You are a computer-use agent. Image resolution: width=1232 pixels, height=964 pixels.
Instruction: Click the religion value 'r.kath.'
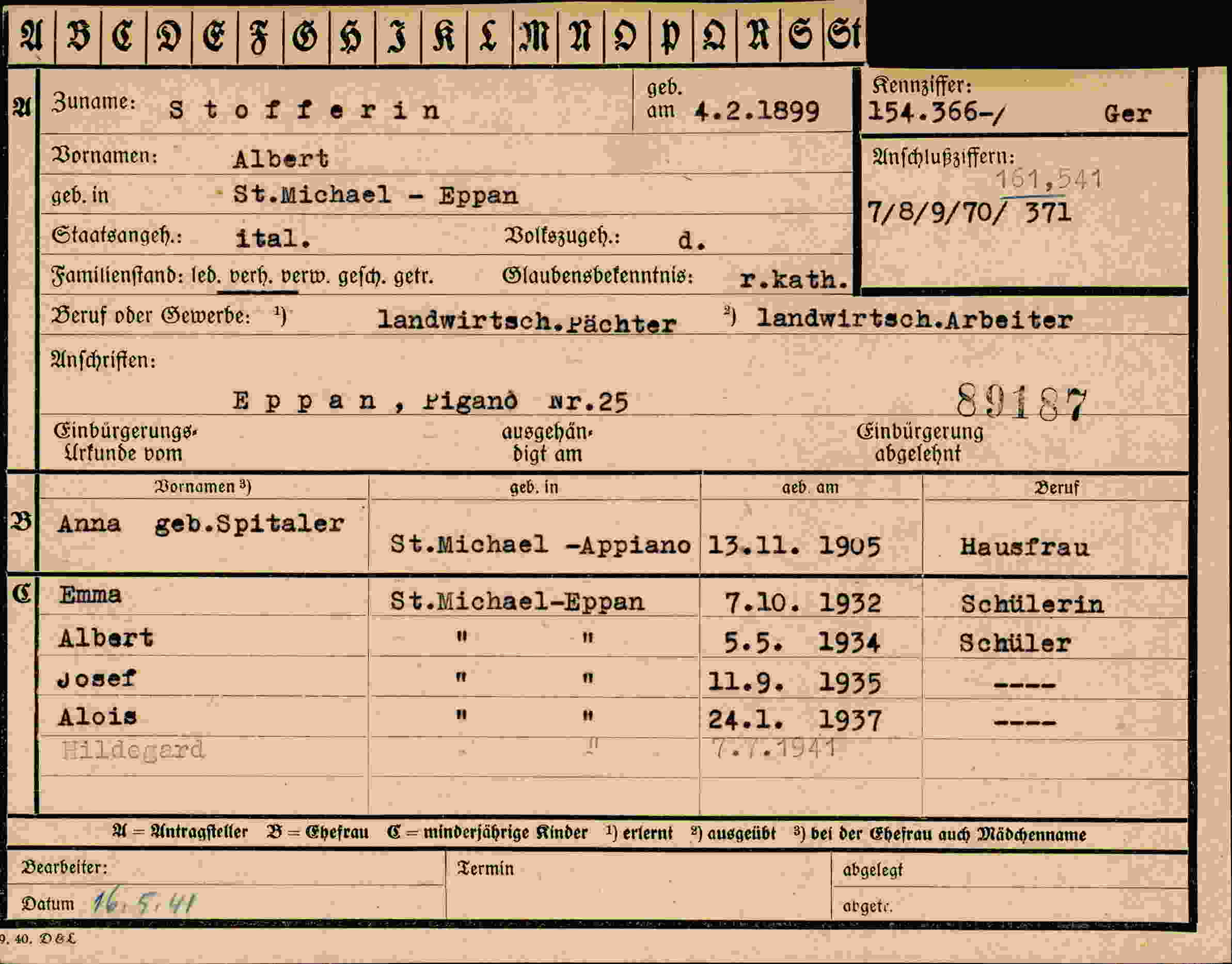click(x=794, y=279)
